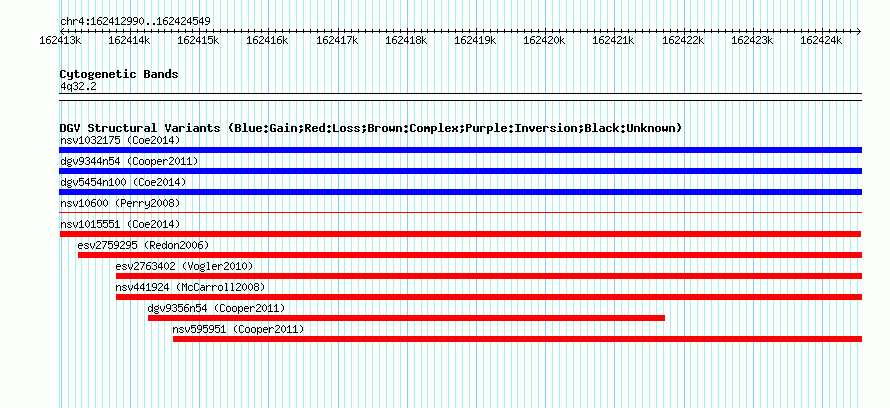Select the blue bar under nsv1032175
This screenshot has height=408, width=890.
coord(460,150)
